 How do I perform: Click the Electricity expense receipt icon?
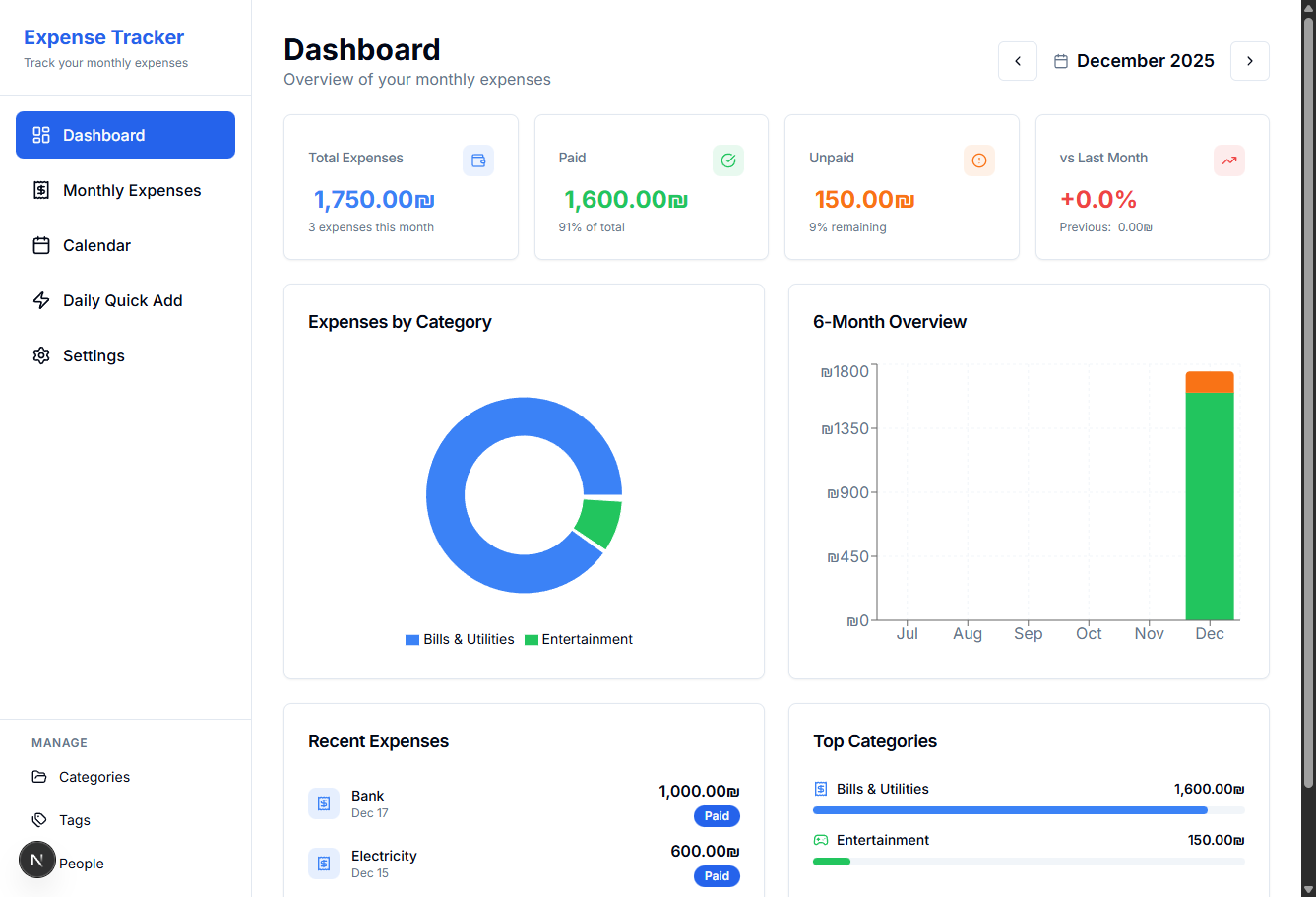click(x=324, y=864)
